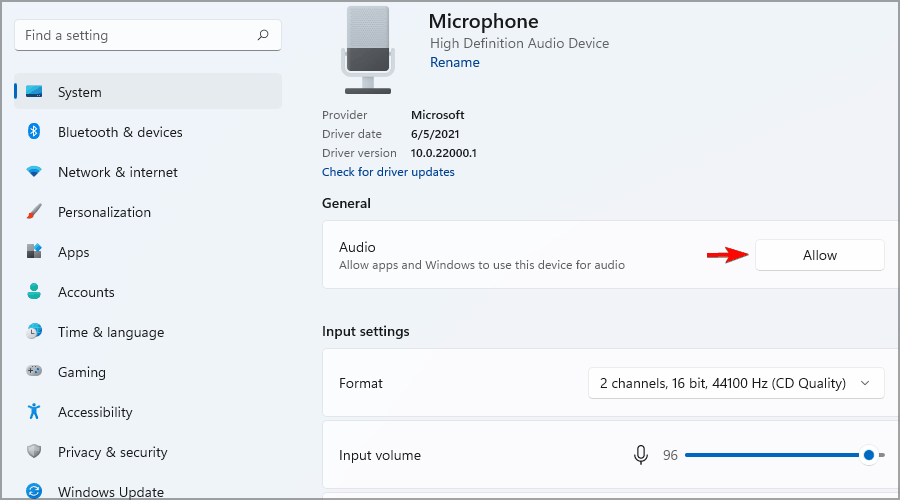Click the Accessibility figure icon
Viewport: 900px width, 500px height.
(x=34, y=411)
